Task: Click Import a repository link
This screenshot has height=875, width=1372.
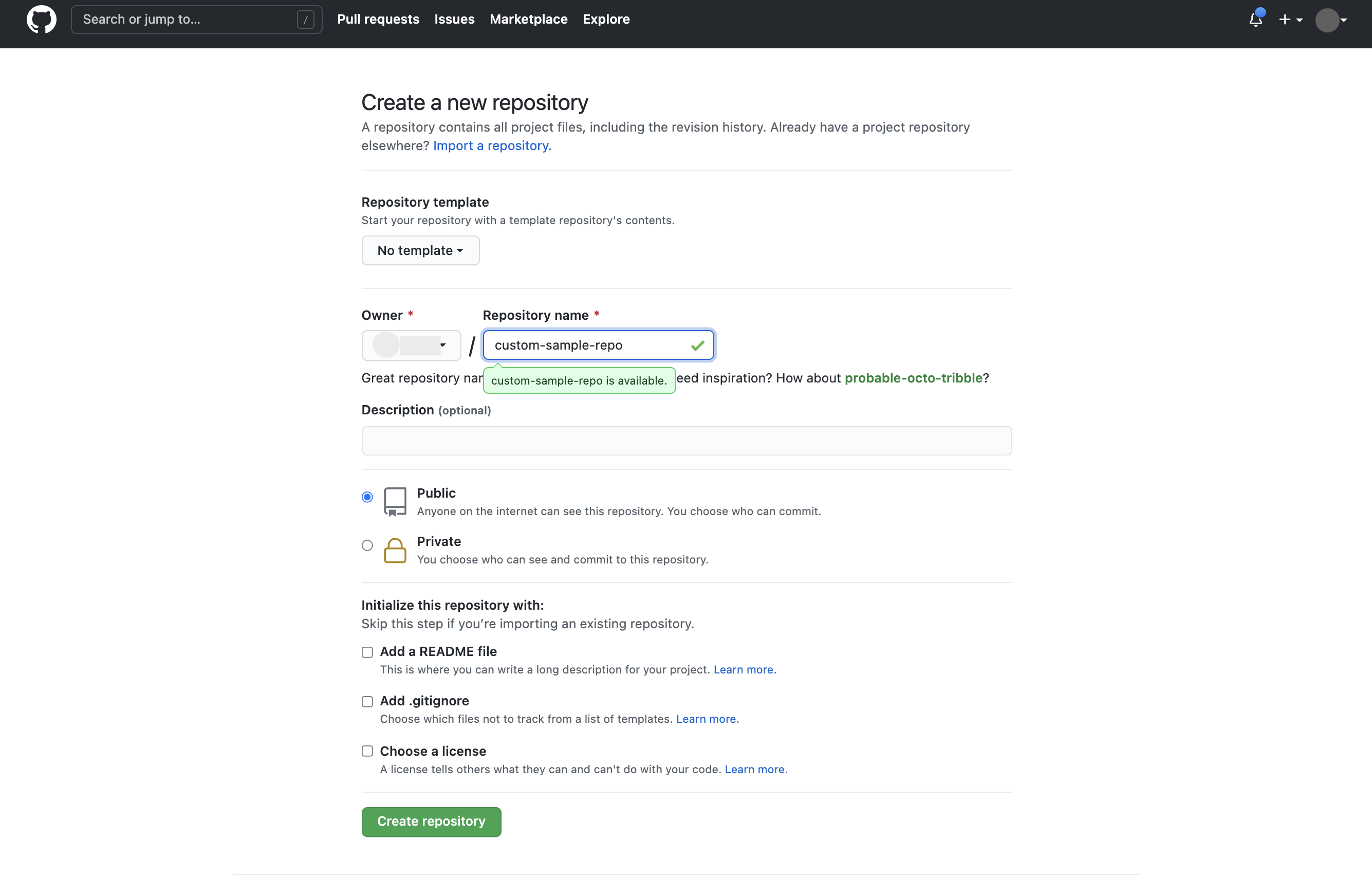Action: pos(491,145)
